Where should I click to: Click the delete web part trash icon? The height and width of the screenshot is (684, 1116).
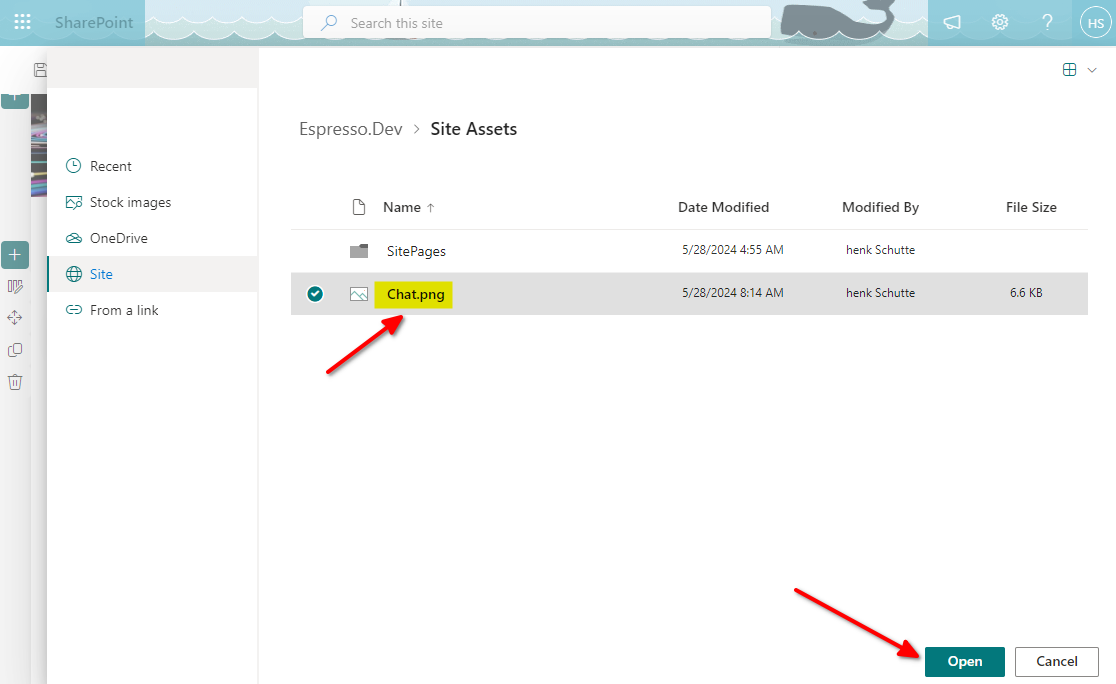point(15,382)
